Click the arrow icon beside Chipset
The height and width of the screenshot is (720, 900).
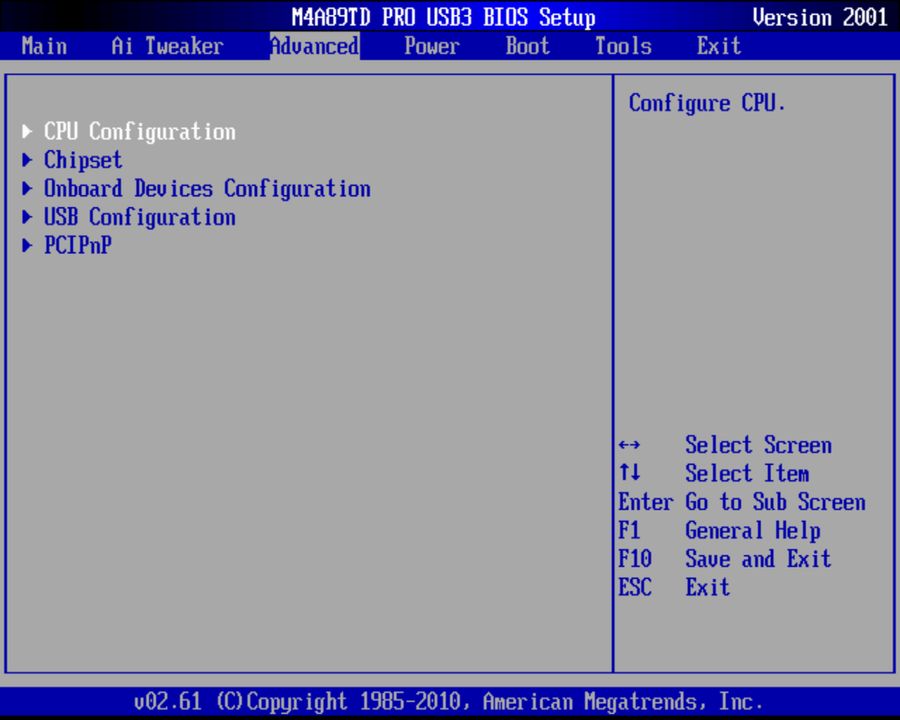[26, 160]
